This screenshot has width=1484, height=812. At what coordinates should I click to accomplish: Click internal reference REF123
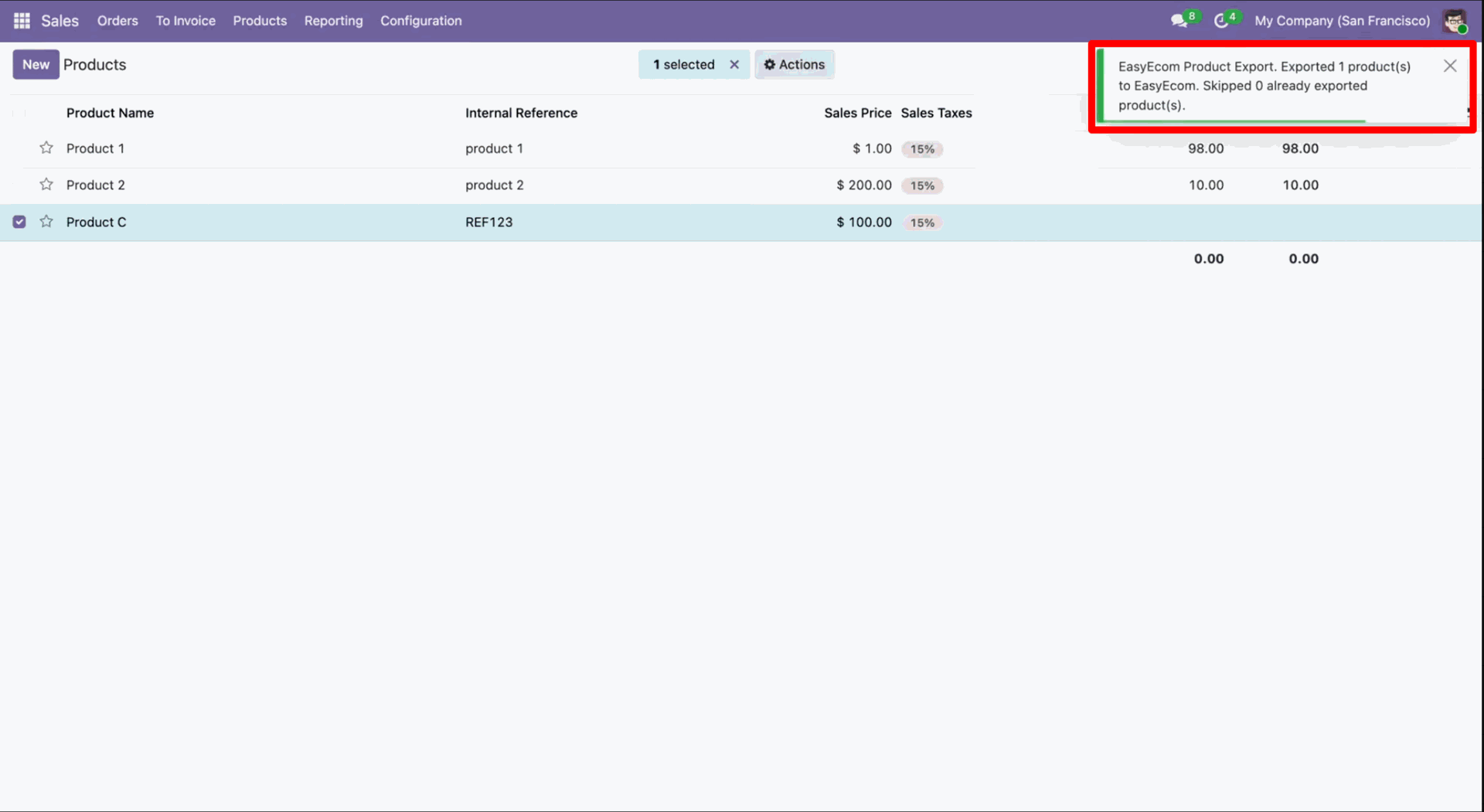488,223
